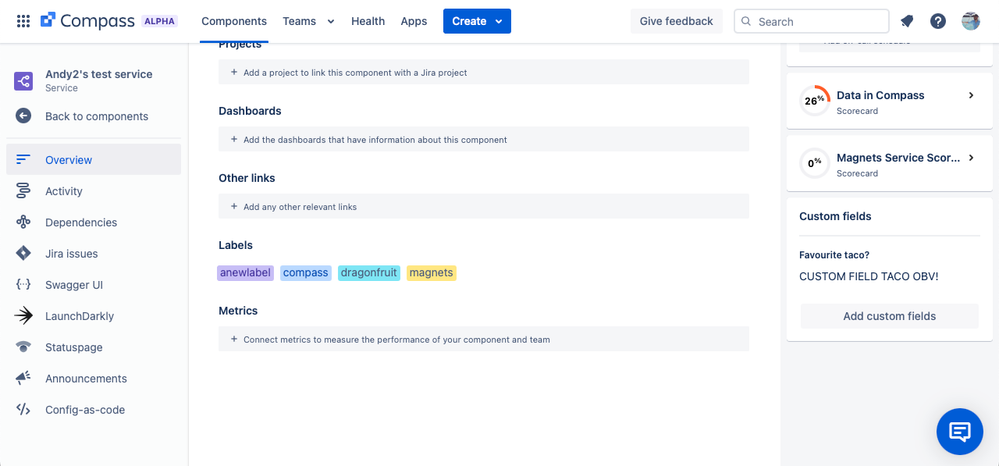Go to Dependencies in sidebar
Image resolution: width=999 pixels, height=466 pixels.
click(x=94, y=222)
